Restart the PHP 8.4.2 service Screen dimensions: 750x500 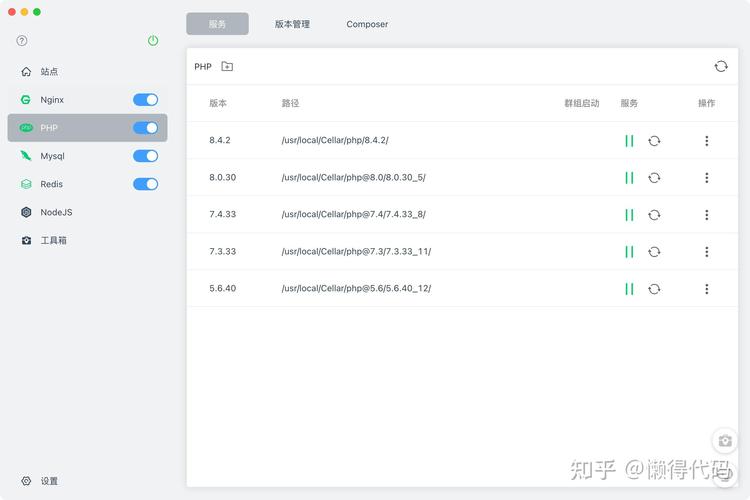point(654,141)
